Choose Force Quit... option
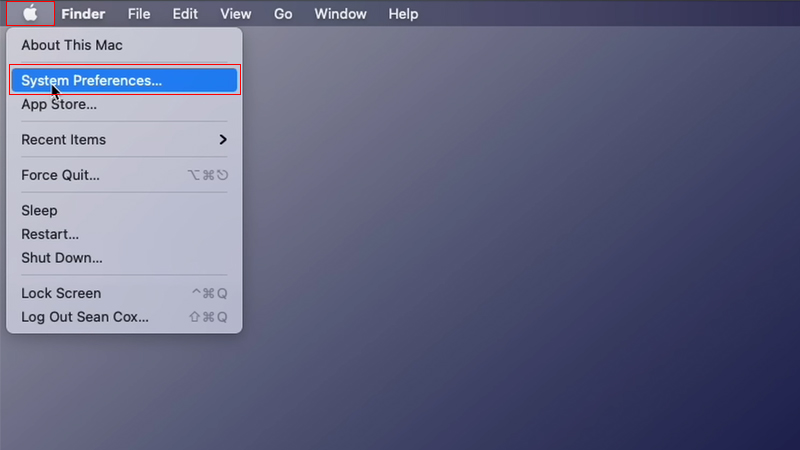Image resolution: width=800 pixels, height=450 pixels. 124,175
